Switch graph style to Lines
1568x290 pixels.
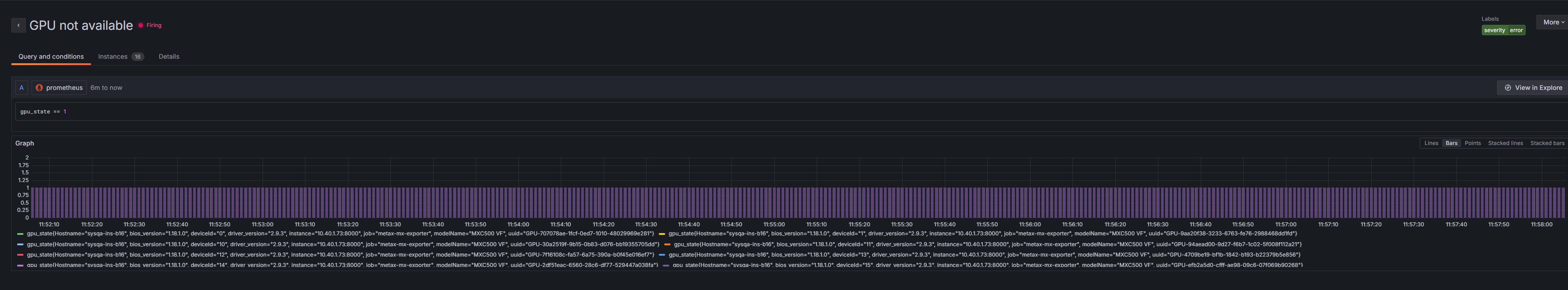(1430, 143)
